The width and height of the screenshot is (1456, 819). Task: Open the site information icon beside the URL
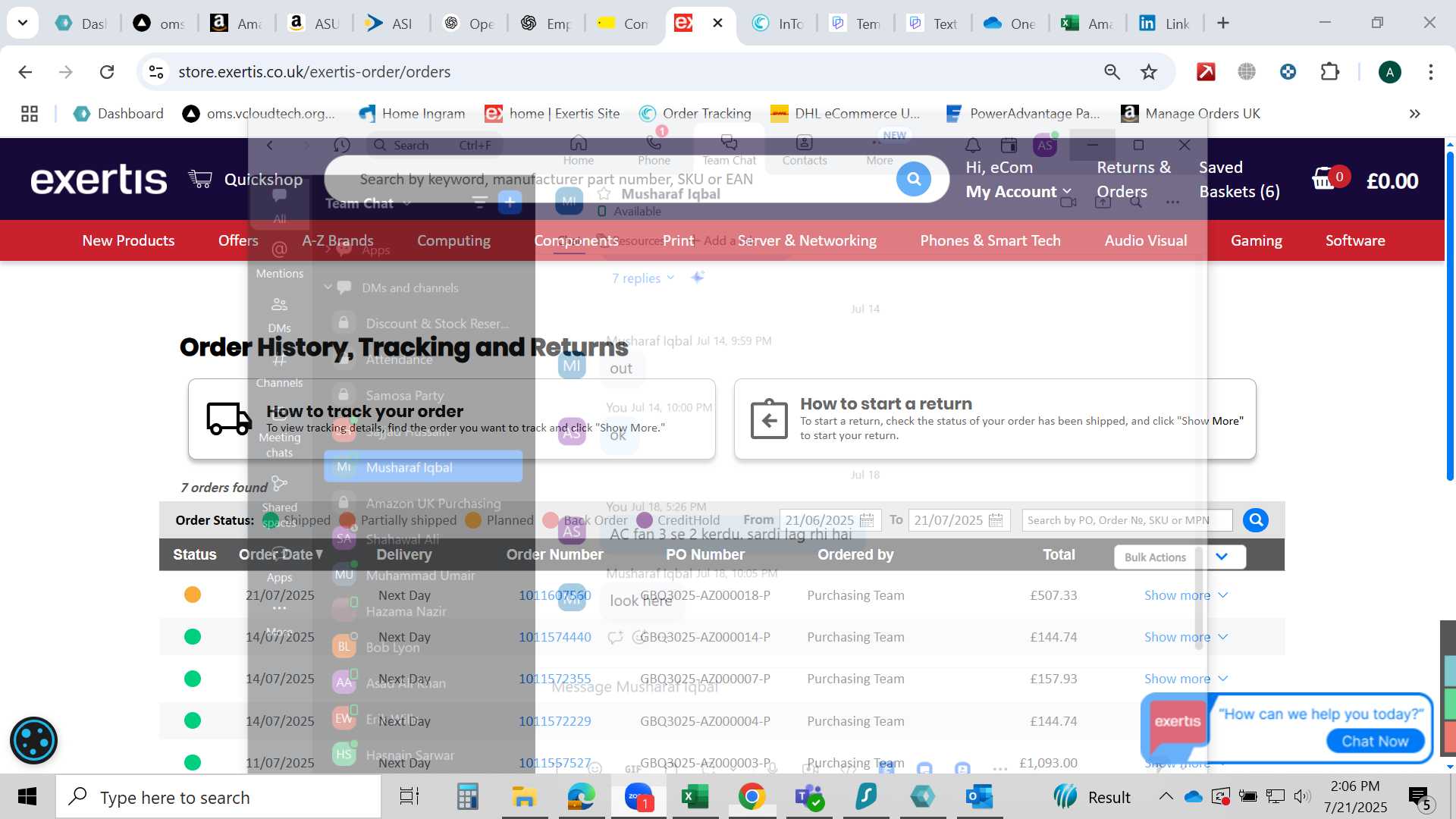pyautogui.click(x=156, y=72)
